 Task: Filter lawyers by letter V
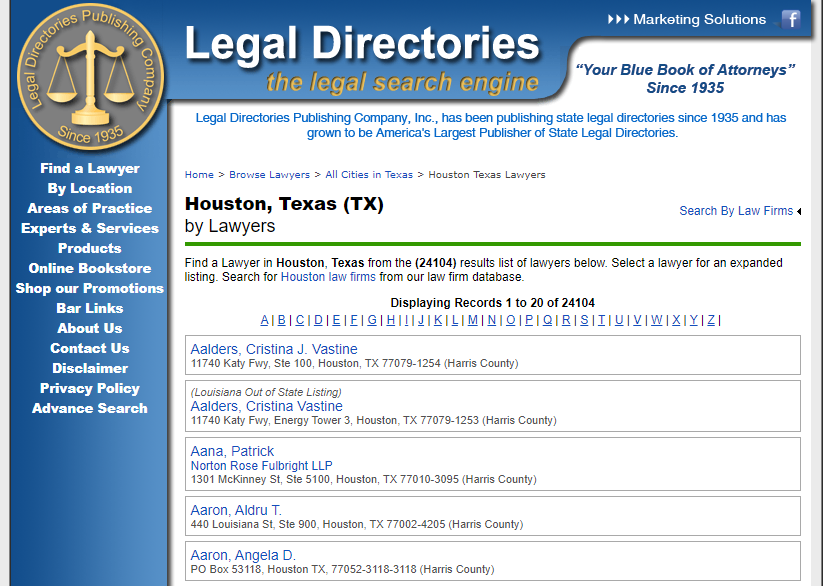pyautogui.click(x=637, y=320)
